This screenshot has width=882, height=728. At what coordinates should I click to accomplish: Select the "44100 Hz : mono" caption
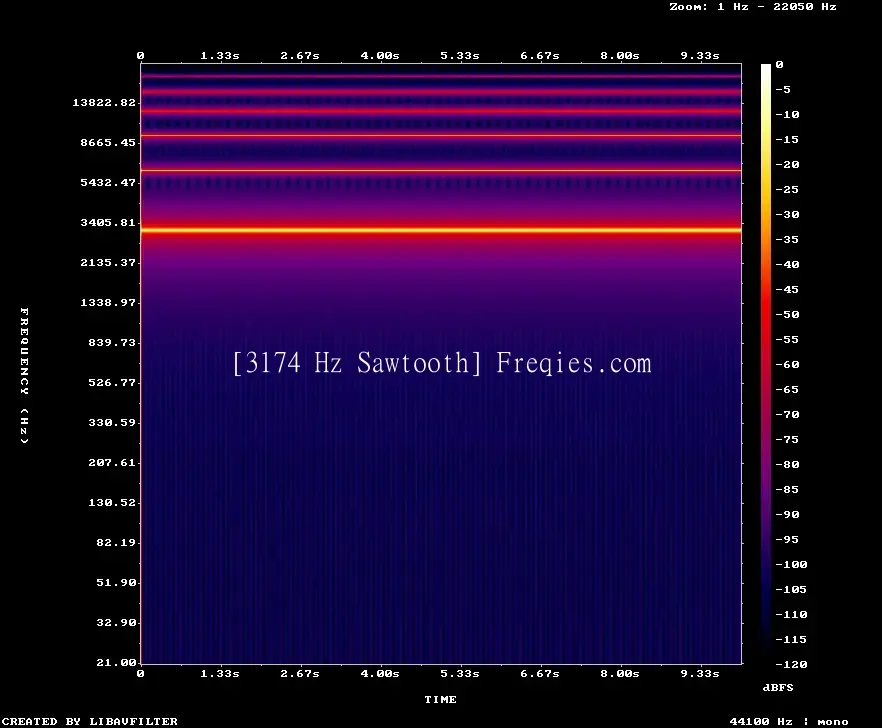(789, 721)
